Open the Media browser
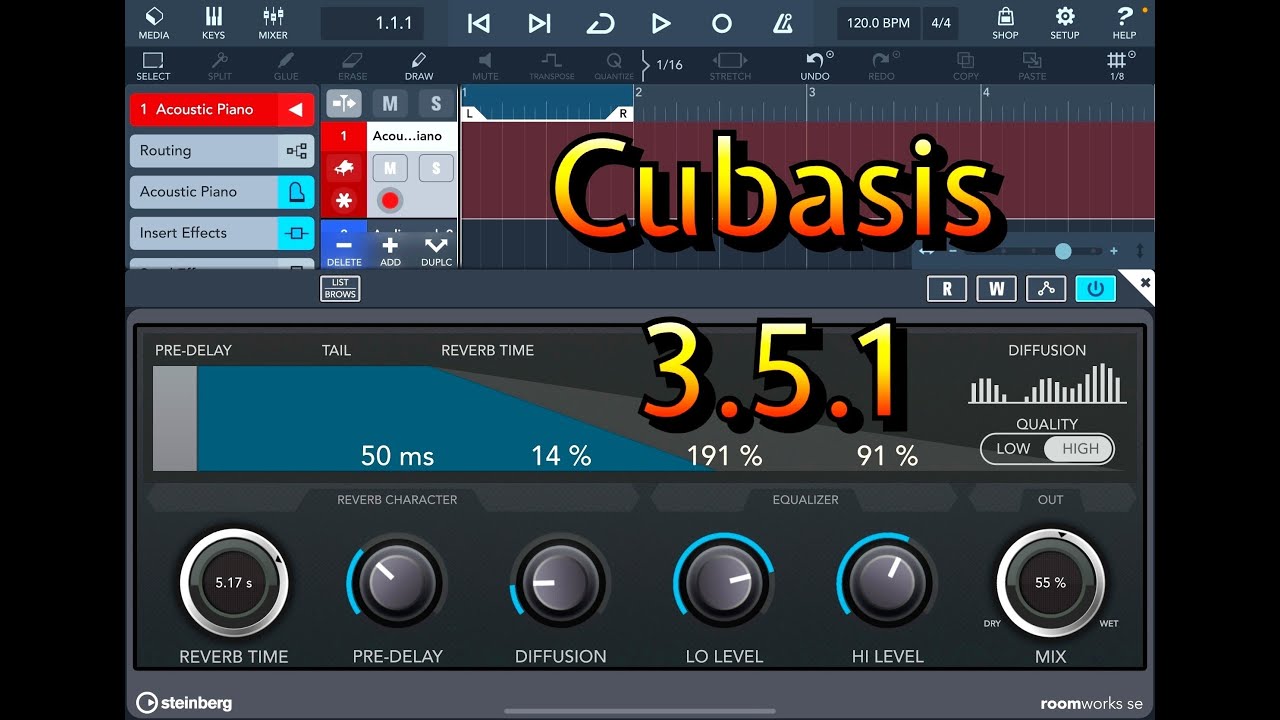Screen dimensions: 1280x720 tap(153, 23)
